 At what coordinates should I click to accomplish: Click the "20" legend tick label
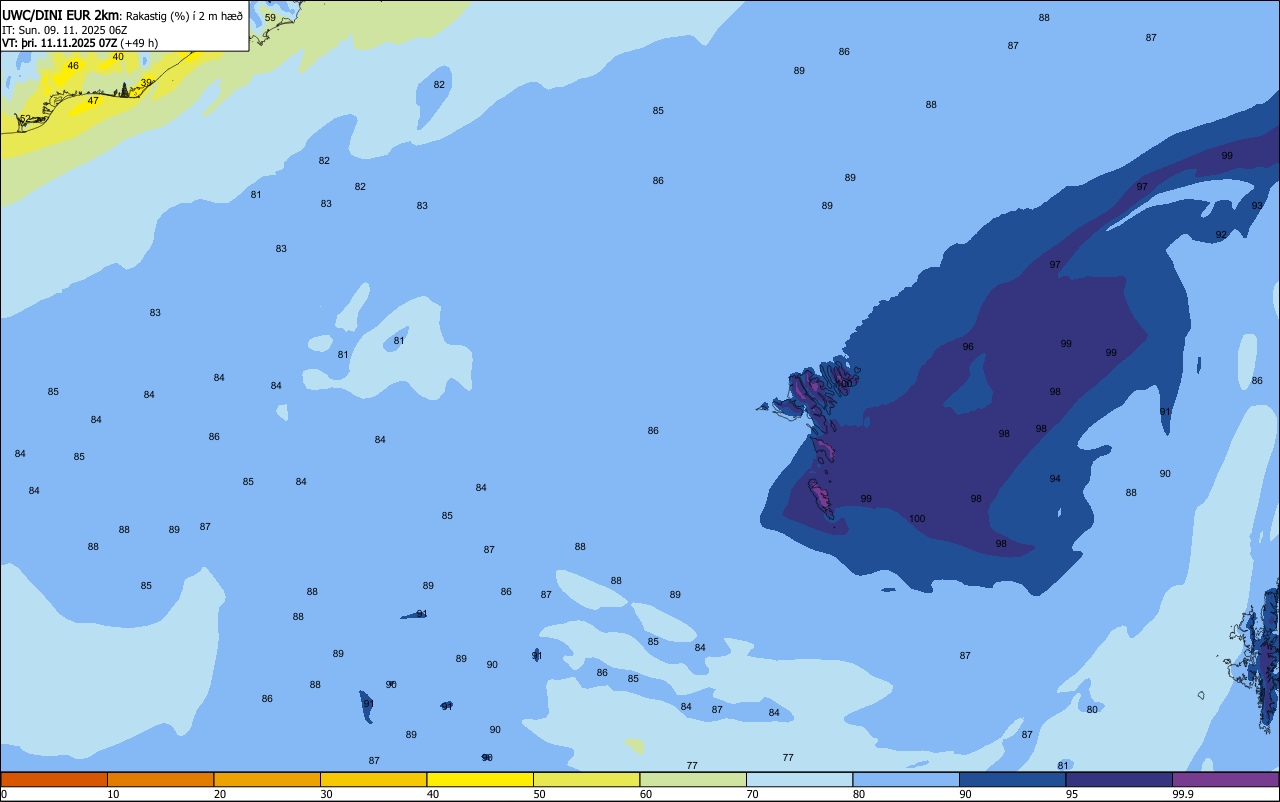point(219,794)
